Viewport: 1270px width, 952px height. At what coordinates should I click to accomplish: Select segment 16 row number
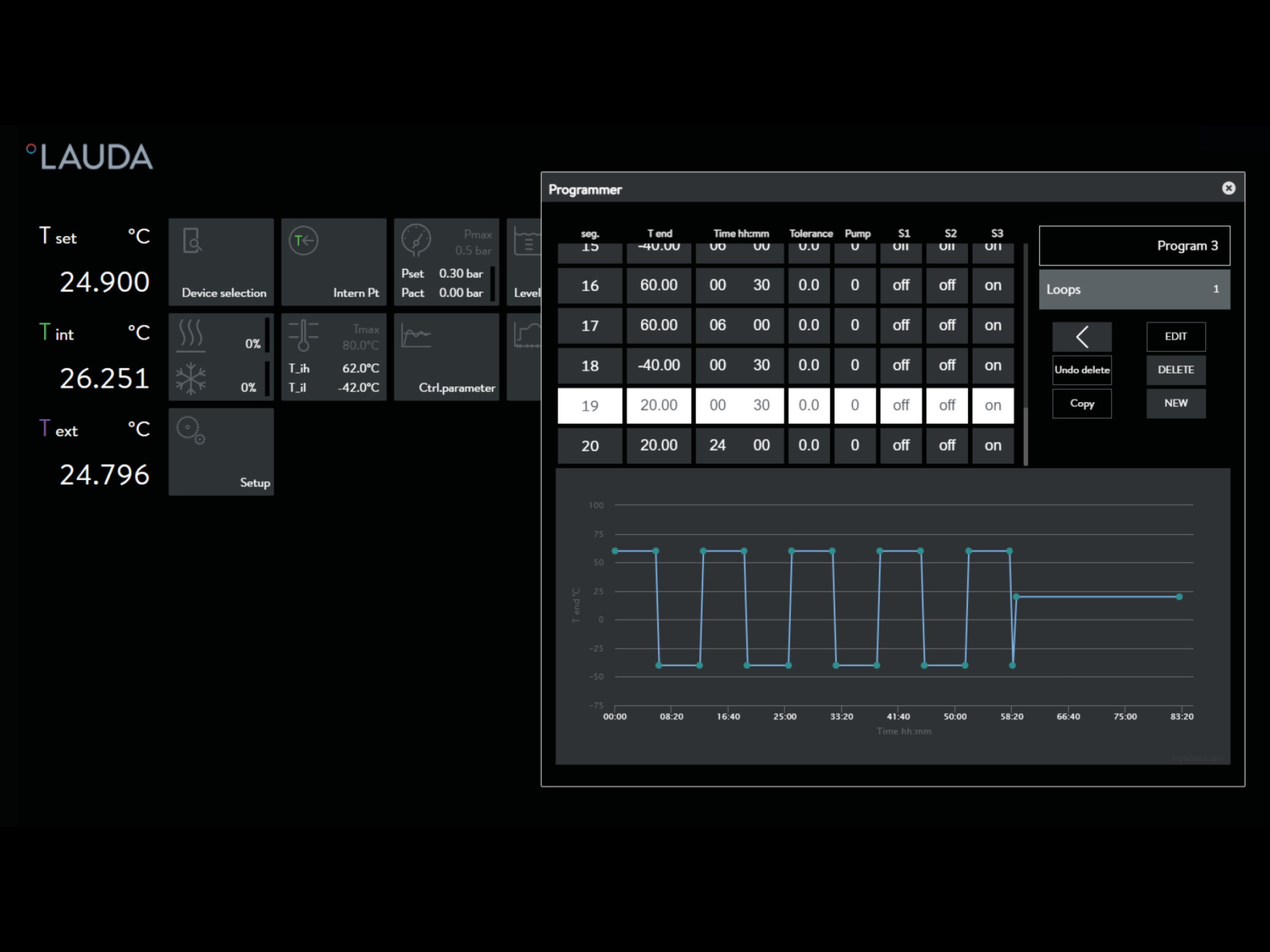pyautogui.click(x=589, y=285)
